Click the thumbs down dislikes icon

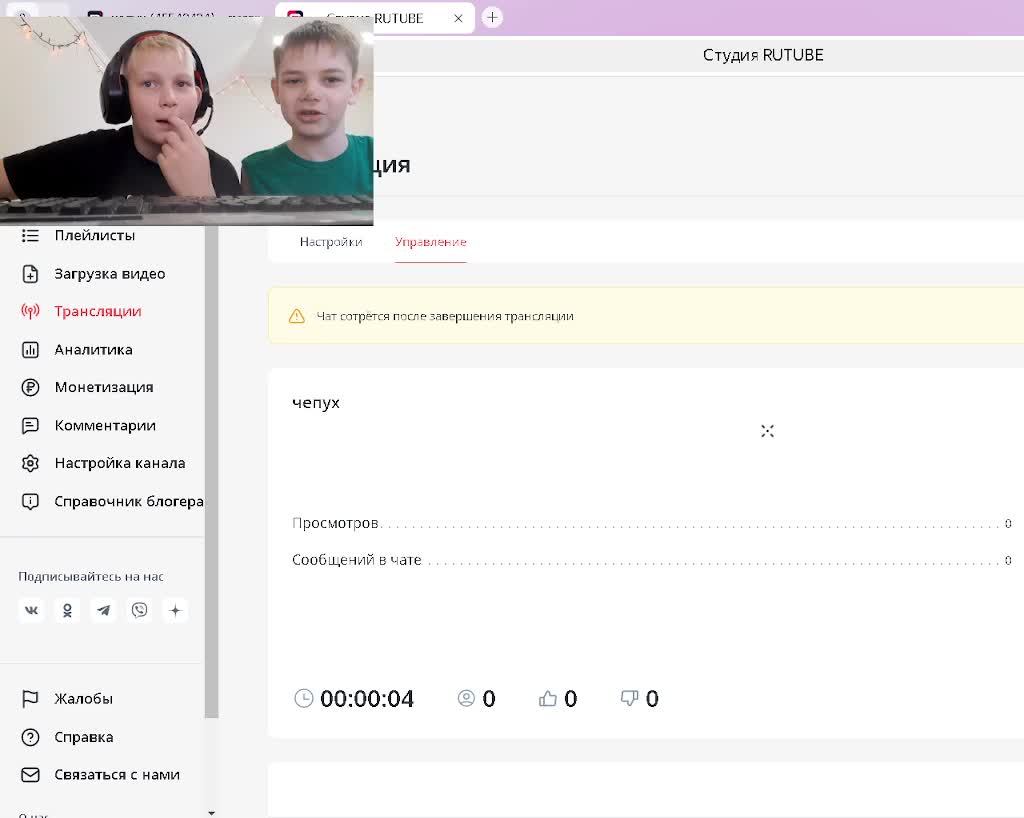[x=630, y=699]
